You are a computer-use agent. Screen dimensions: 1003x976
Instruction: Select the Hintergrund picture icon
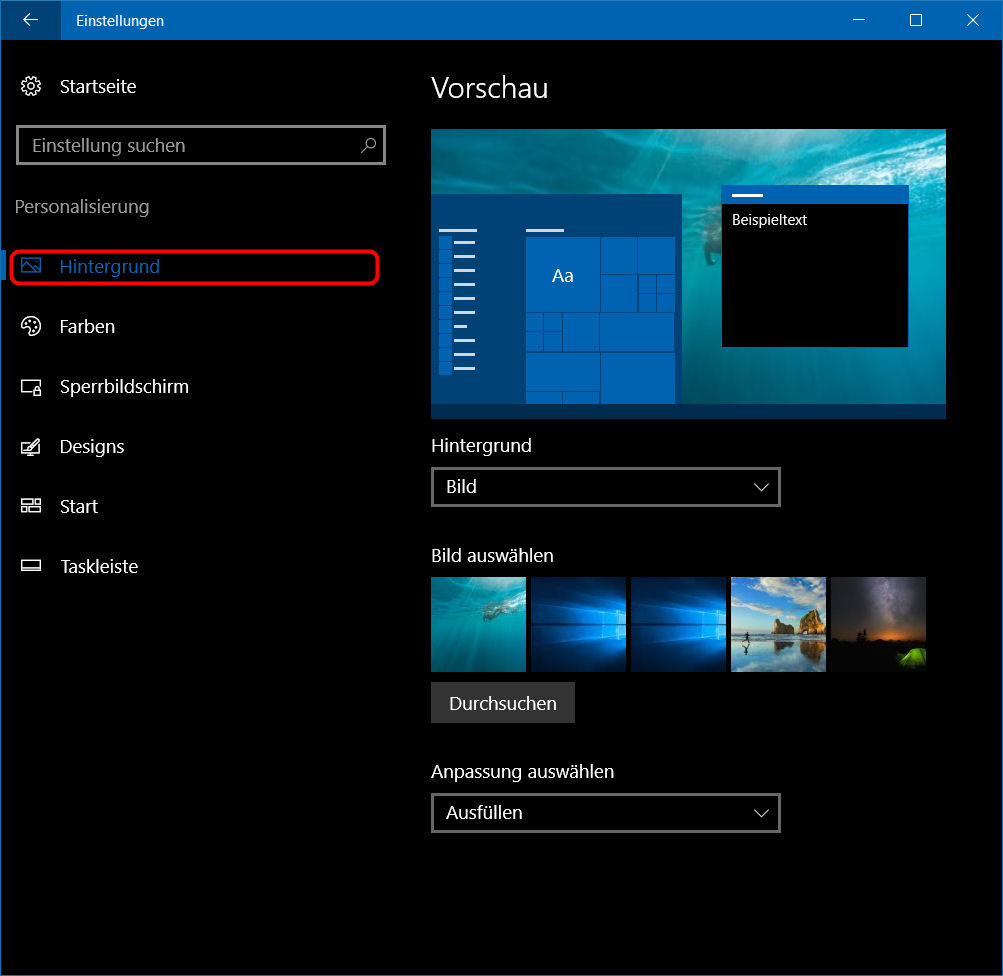click(31, 266)
